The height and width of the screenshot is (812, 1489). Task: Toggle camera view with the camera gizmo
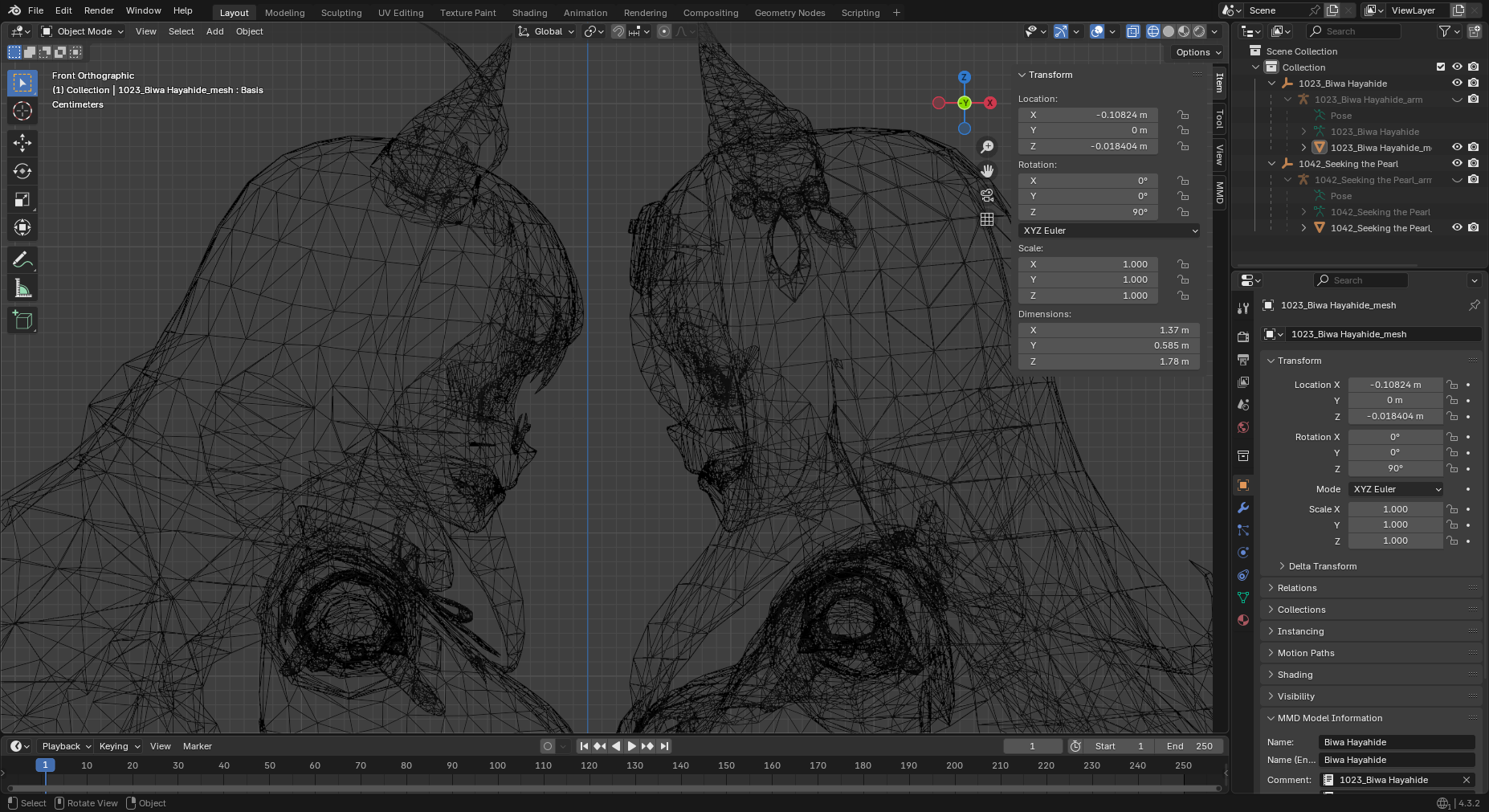pos(987,195)
